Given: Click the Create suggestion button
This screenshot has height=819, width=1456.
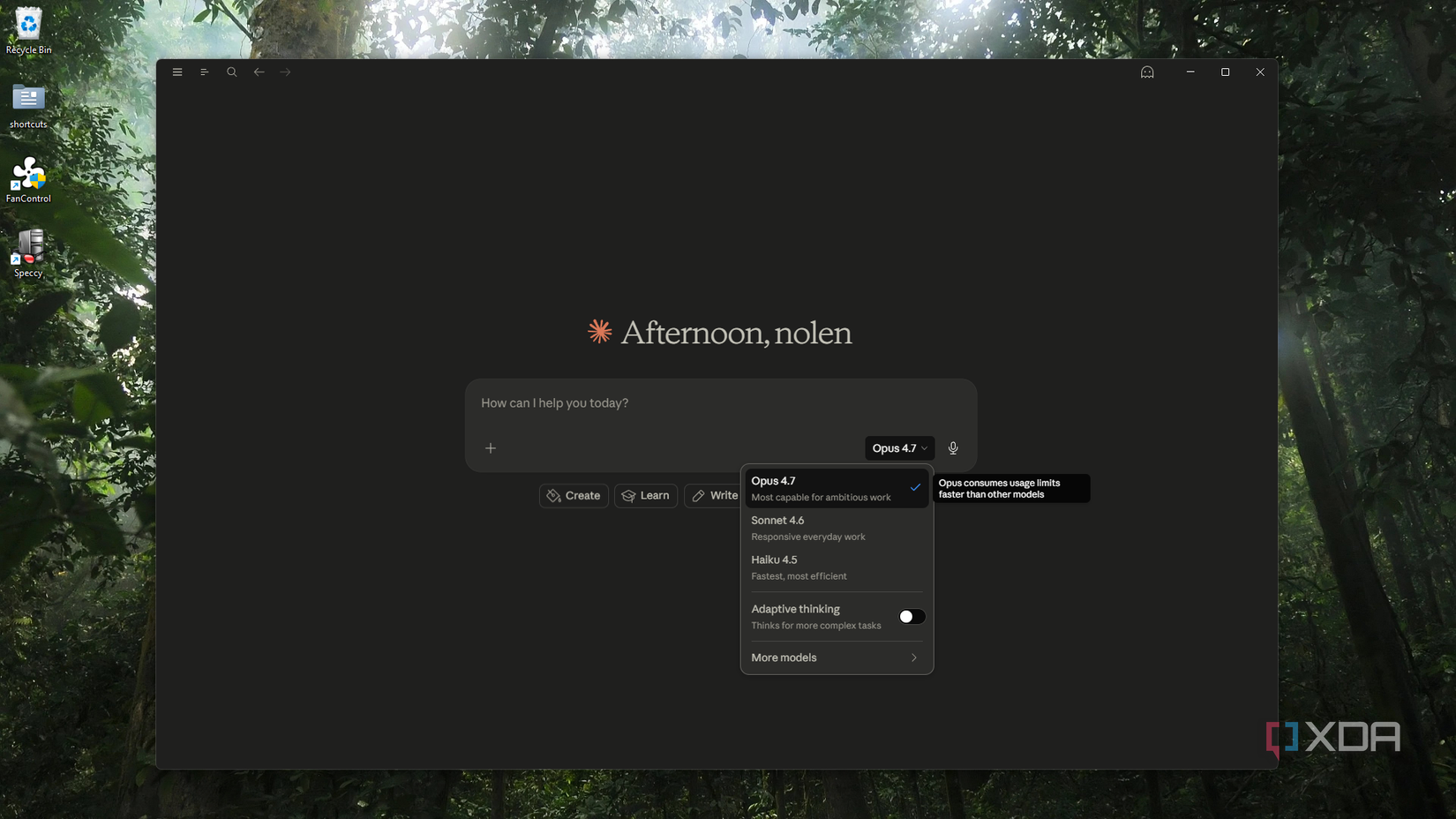Looking at the screenshot, I should tap(574, 496).
